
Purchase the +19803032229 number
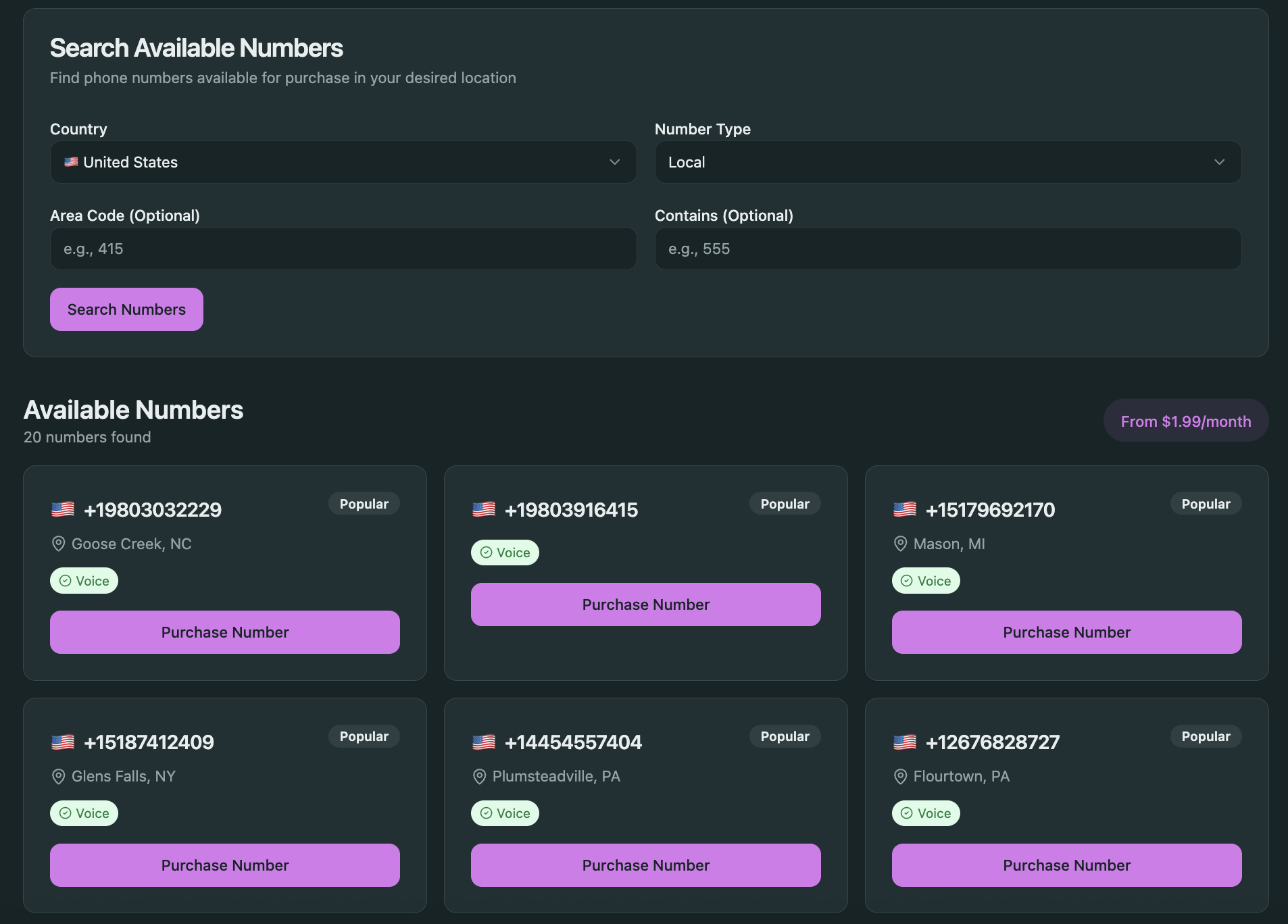tap(224, 632)
